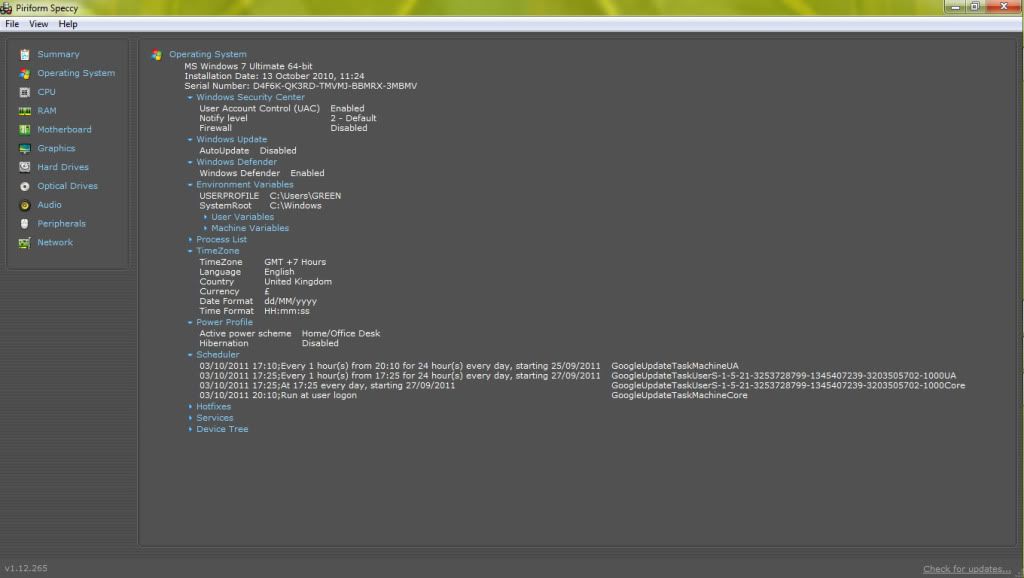
Task: Click the RAM module icon
Action: click(25, 111)
